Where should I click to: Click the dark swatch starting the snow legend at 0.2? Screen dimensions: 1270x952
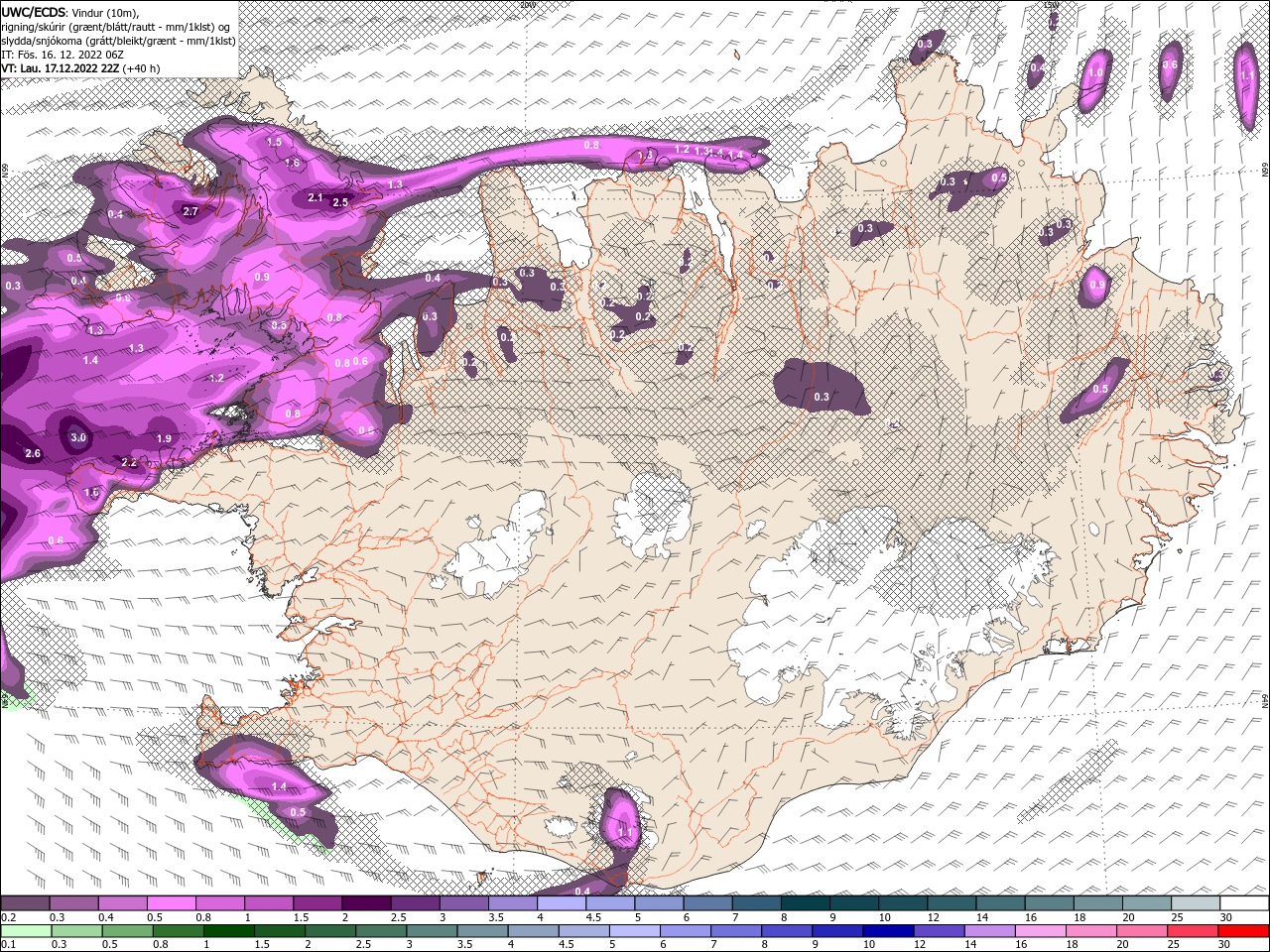click(x=25, y=903)
